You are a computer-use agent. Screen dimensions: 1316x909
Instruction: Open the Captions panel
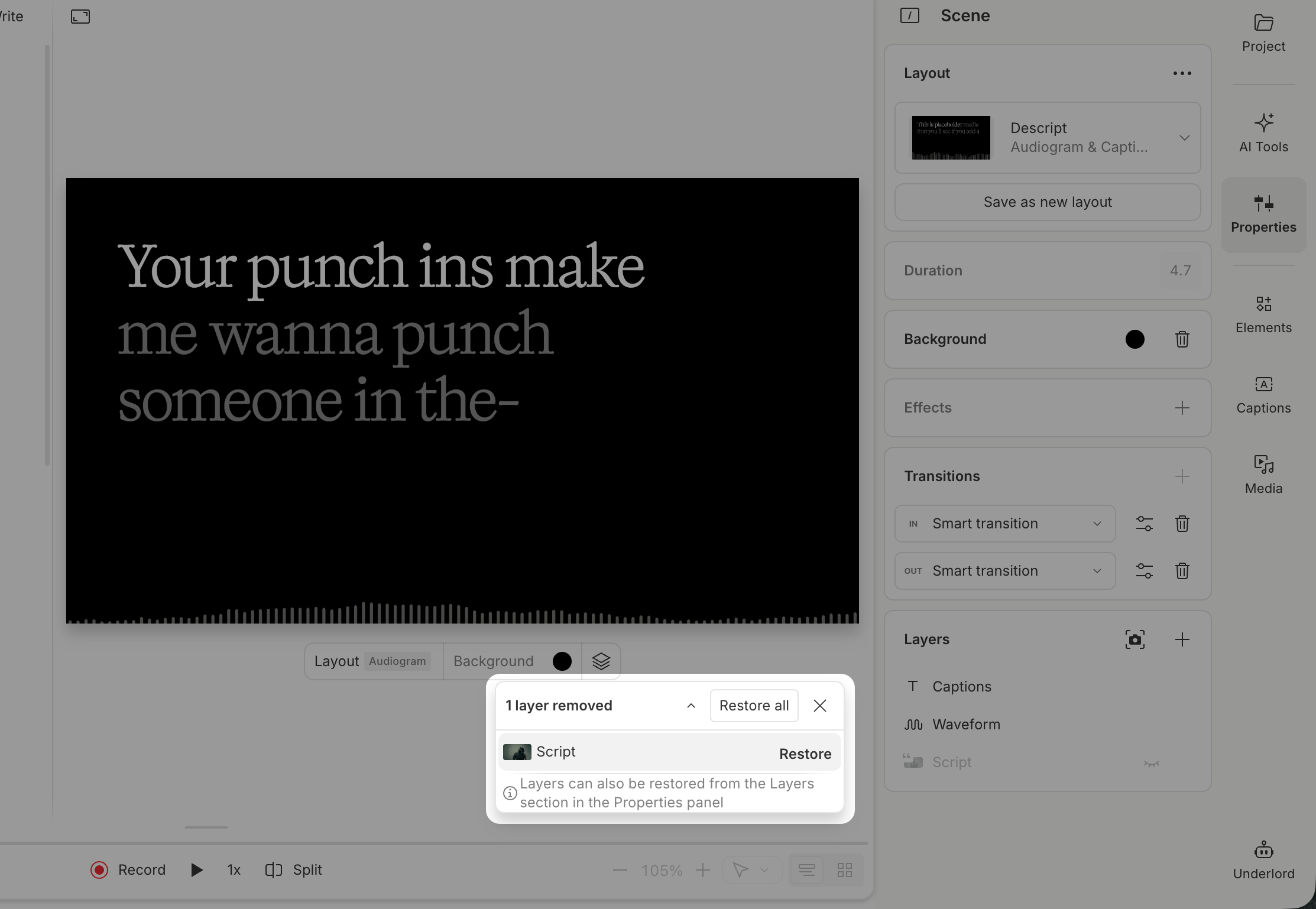click(1263, 393)
